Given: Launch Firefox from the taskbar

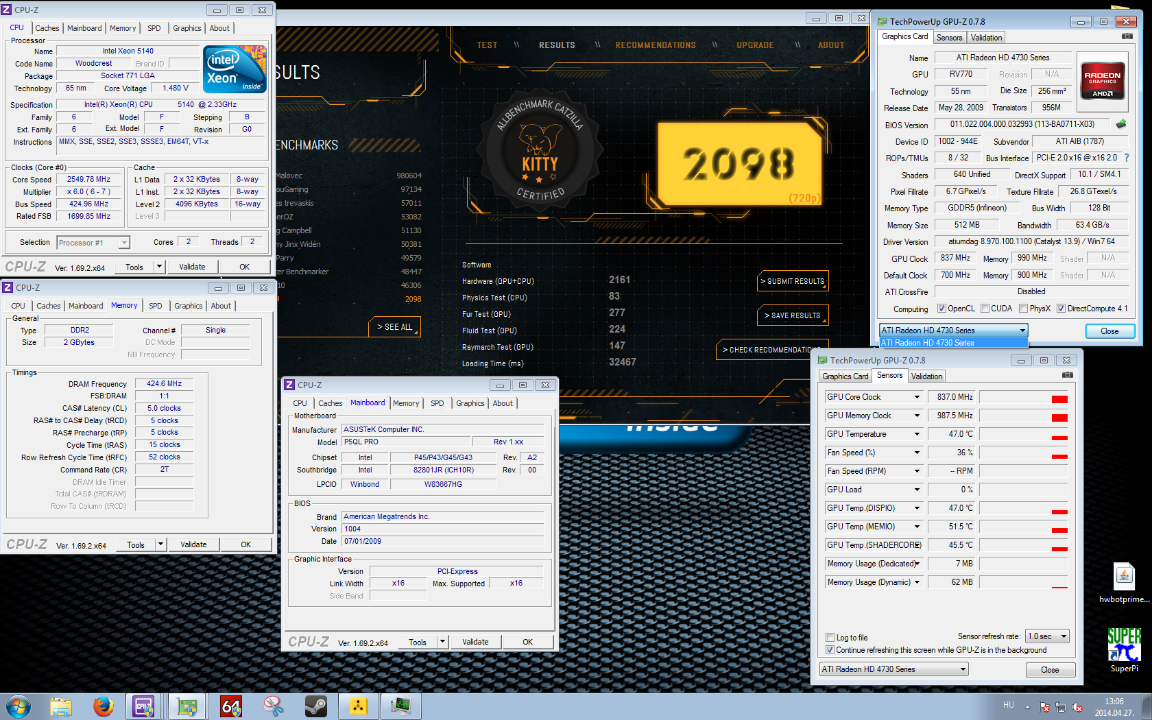Looking at the screenshot, I should [104, 707].
